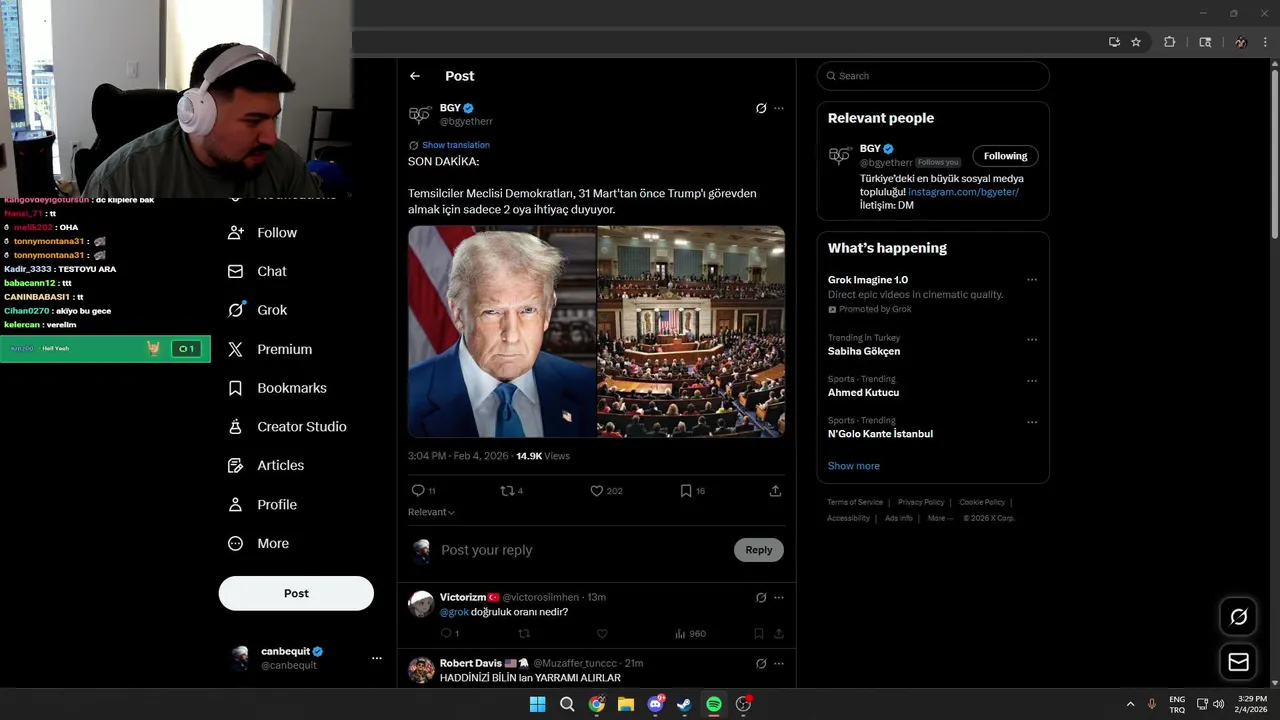Open Discord from taskbar
Screen dimensions: 1280x720
[656, 704]
